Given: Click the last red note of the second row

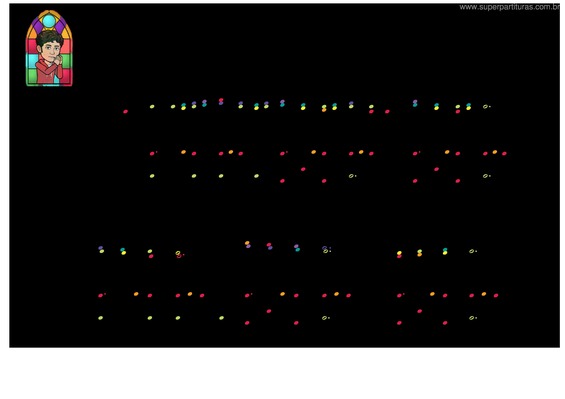Looking at the screenshot, I should click(x=504, y=154).
